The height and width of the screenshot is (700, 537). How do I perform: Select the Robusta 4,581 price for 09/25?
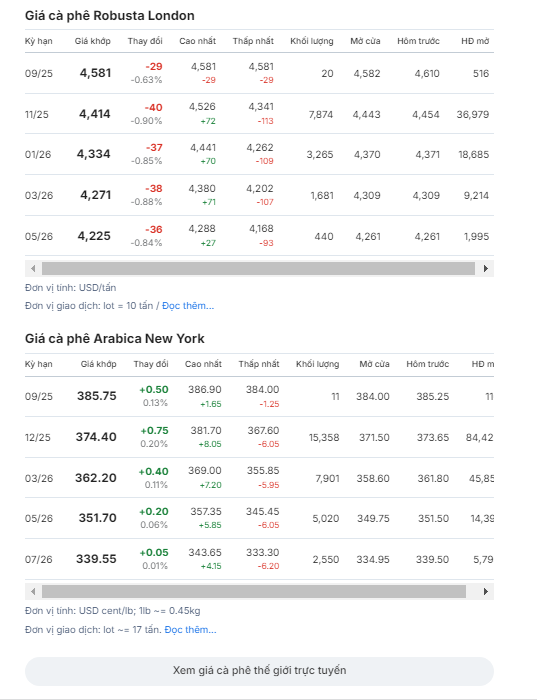pos(96,73)
